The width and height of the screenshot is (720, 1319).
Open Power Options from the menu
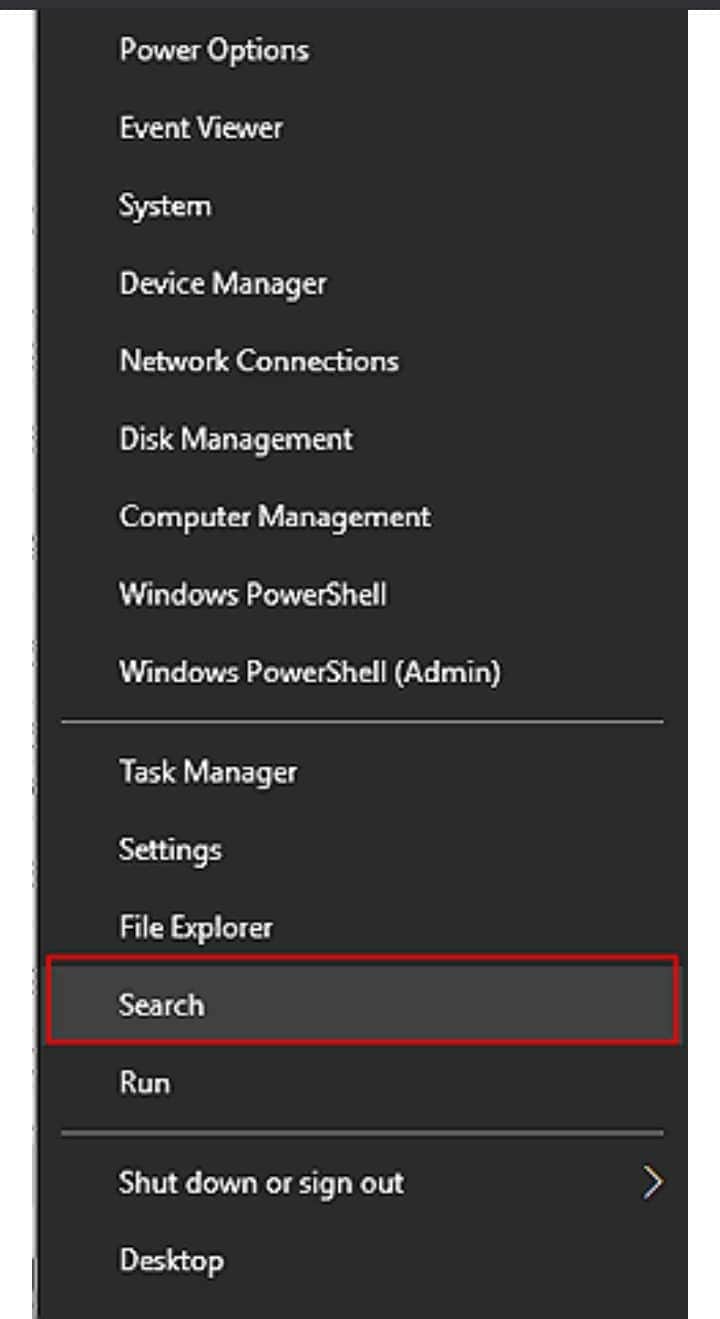pyautogui.click(x=214, y=50)
